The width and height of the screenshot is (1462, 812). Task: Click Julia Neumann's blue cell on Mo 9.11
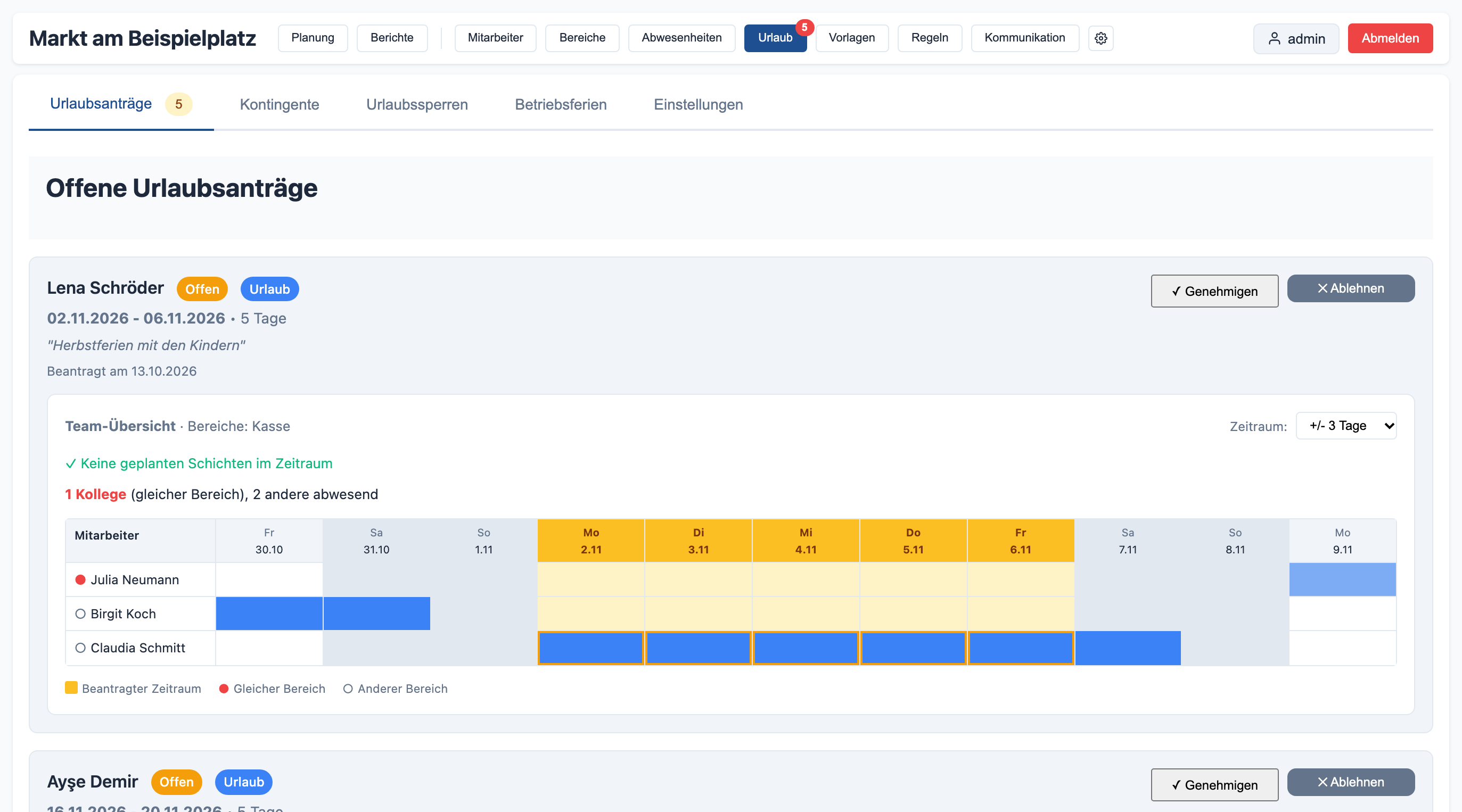pyautogui.click(x=1342, y=579)
